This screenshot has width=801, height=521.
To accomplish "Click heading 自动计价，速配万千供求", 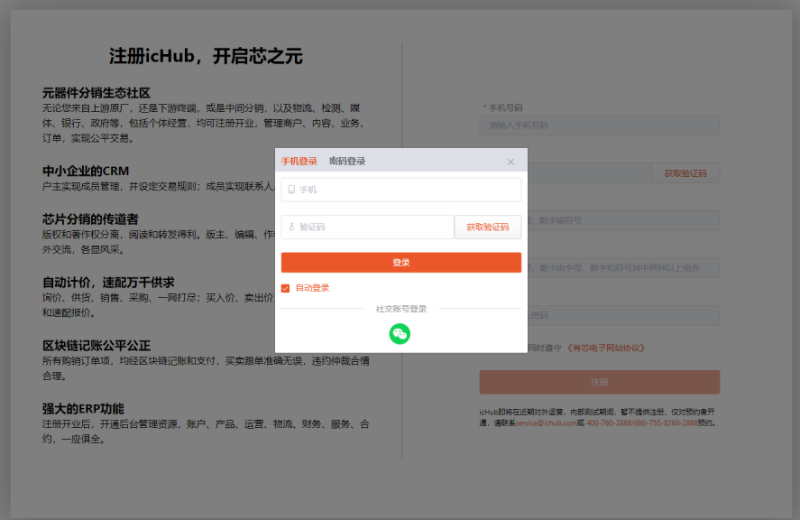I will point(108,282).
